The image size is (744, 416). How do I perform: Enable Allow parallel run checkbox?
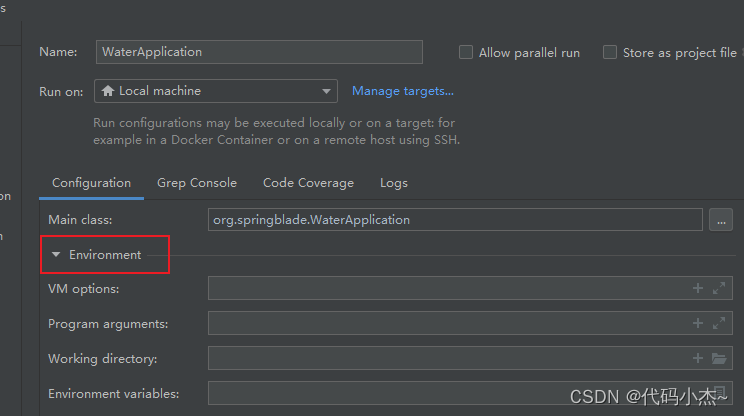465,52
